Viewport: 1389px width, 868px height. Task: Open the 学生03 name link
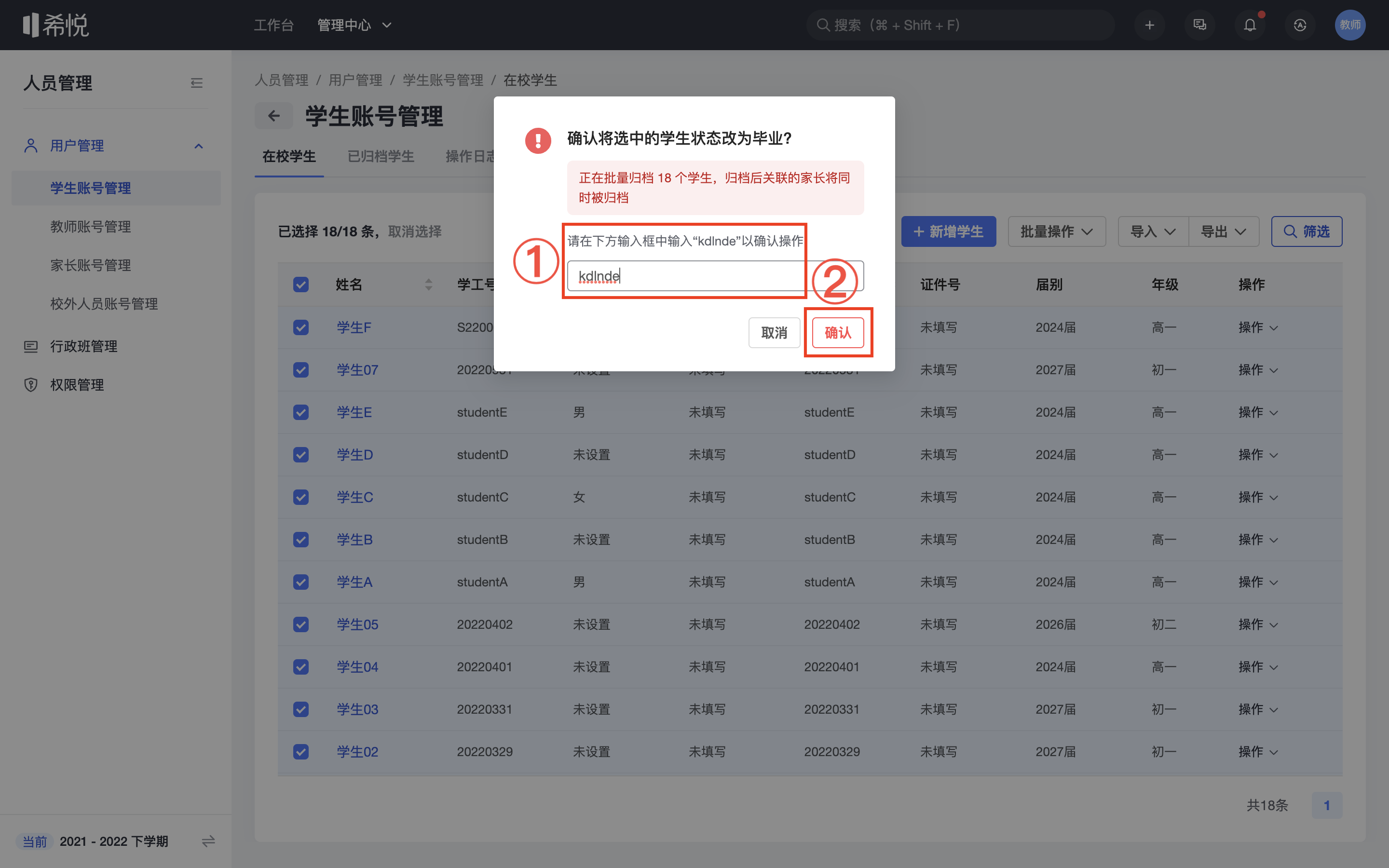[x=357, y=709]
